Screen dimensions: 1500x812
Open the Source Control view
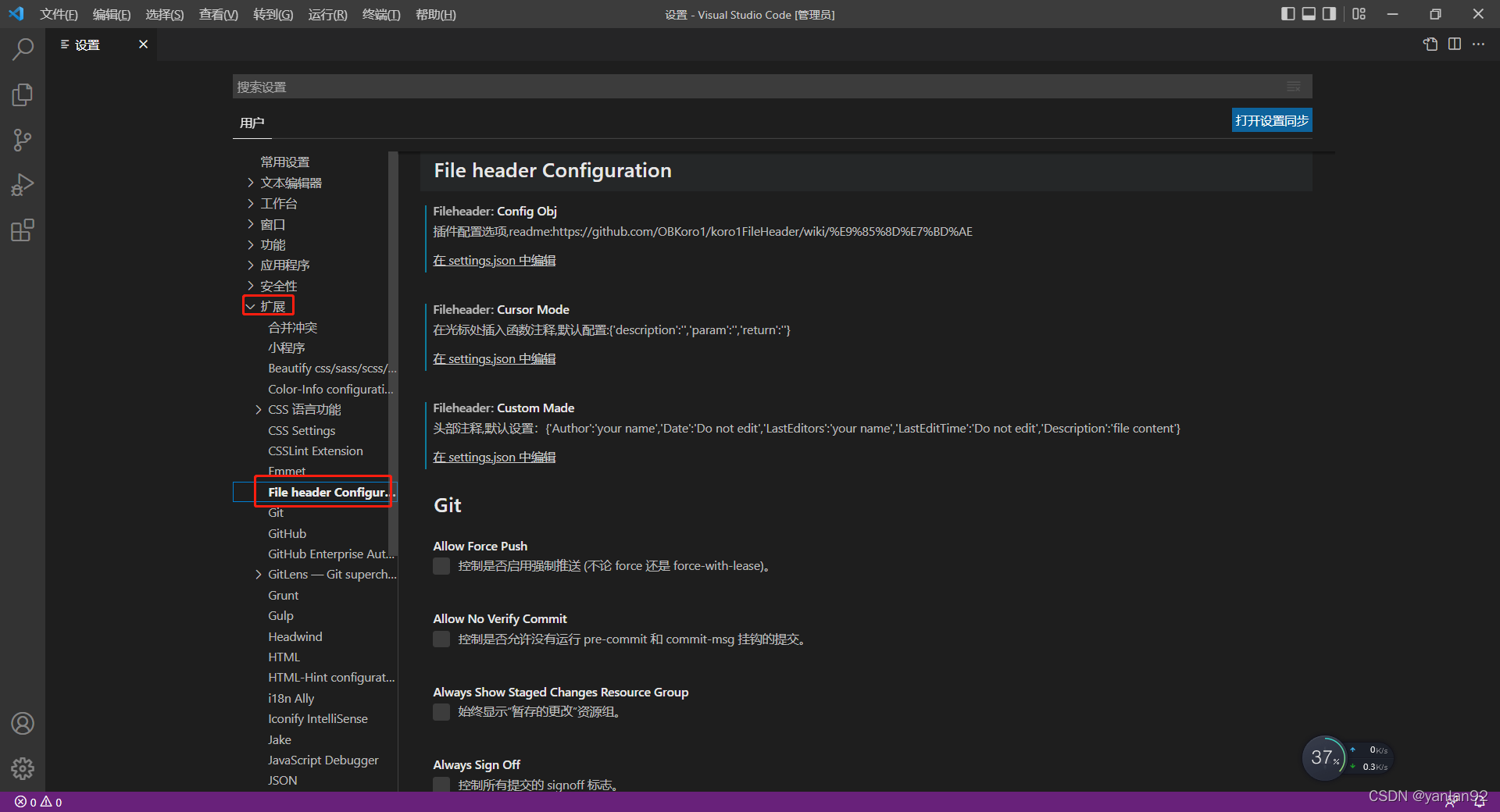click(23, 141)
